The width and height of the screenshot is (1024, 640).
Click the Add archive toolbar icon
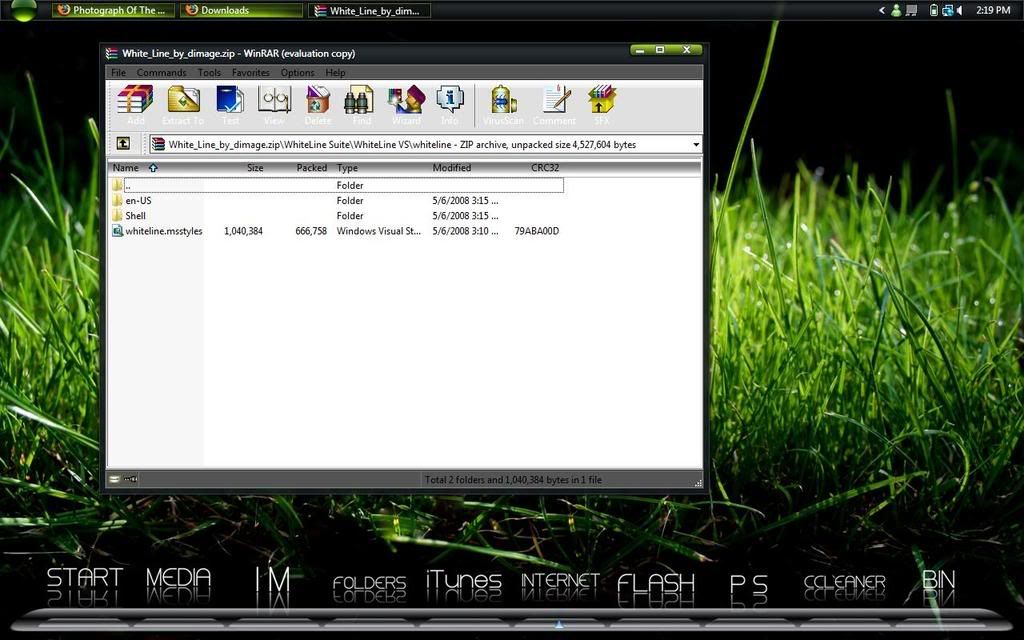pyautogui.click(x=135, y=104)
